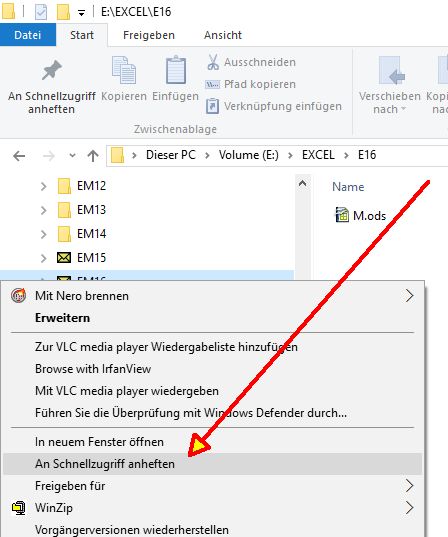Viewport: 448px width, 537px height.
Task: Click the up arrow to go to the parent folder
Action: [93, 156]
